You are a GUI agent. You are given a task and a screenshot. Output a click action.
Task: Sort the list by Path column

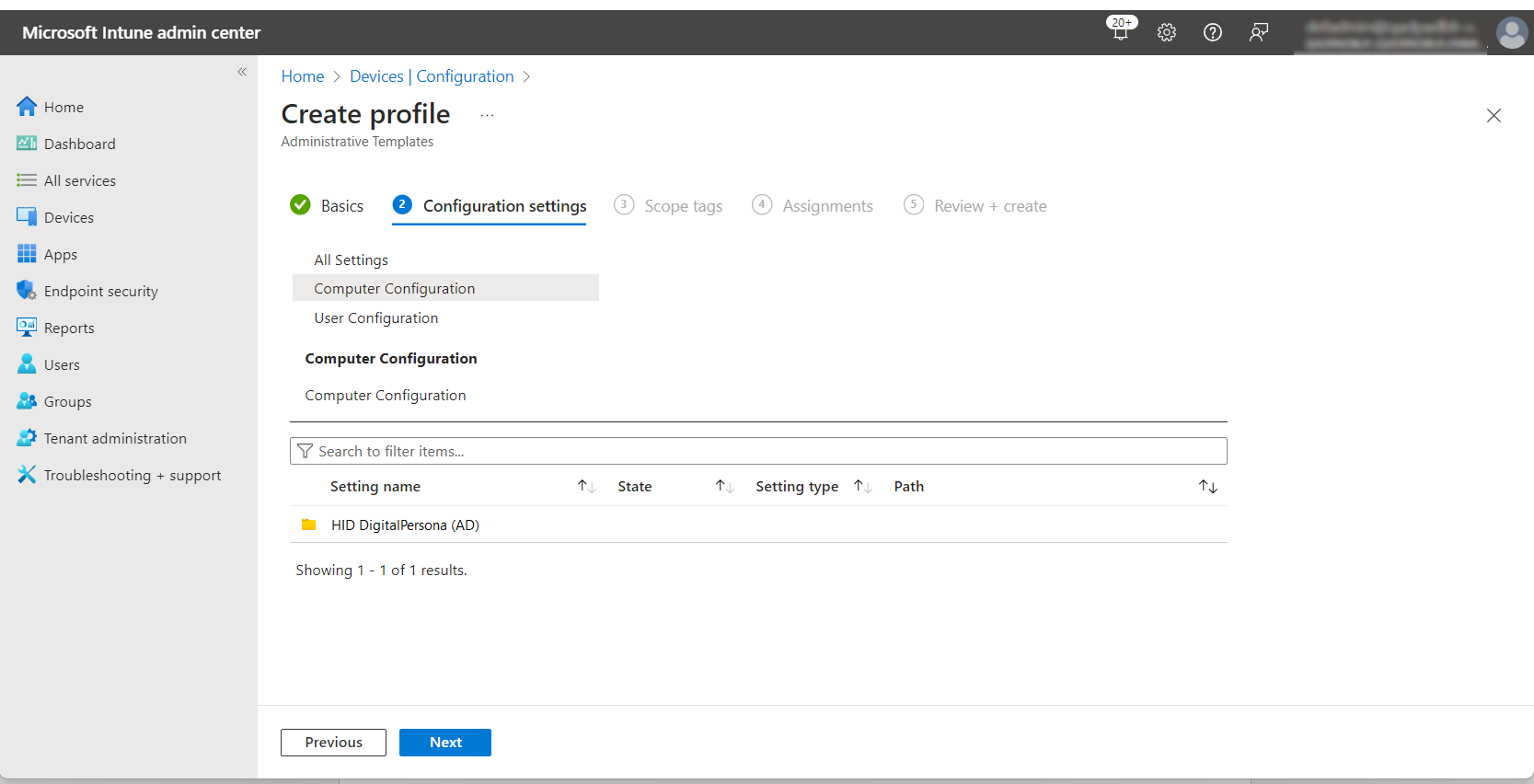[x=1207, y=487]
